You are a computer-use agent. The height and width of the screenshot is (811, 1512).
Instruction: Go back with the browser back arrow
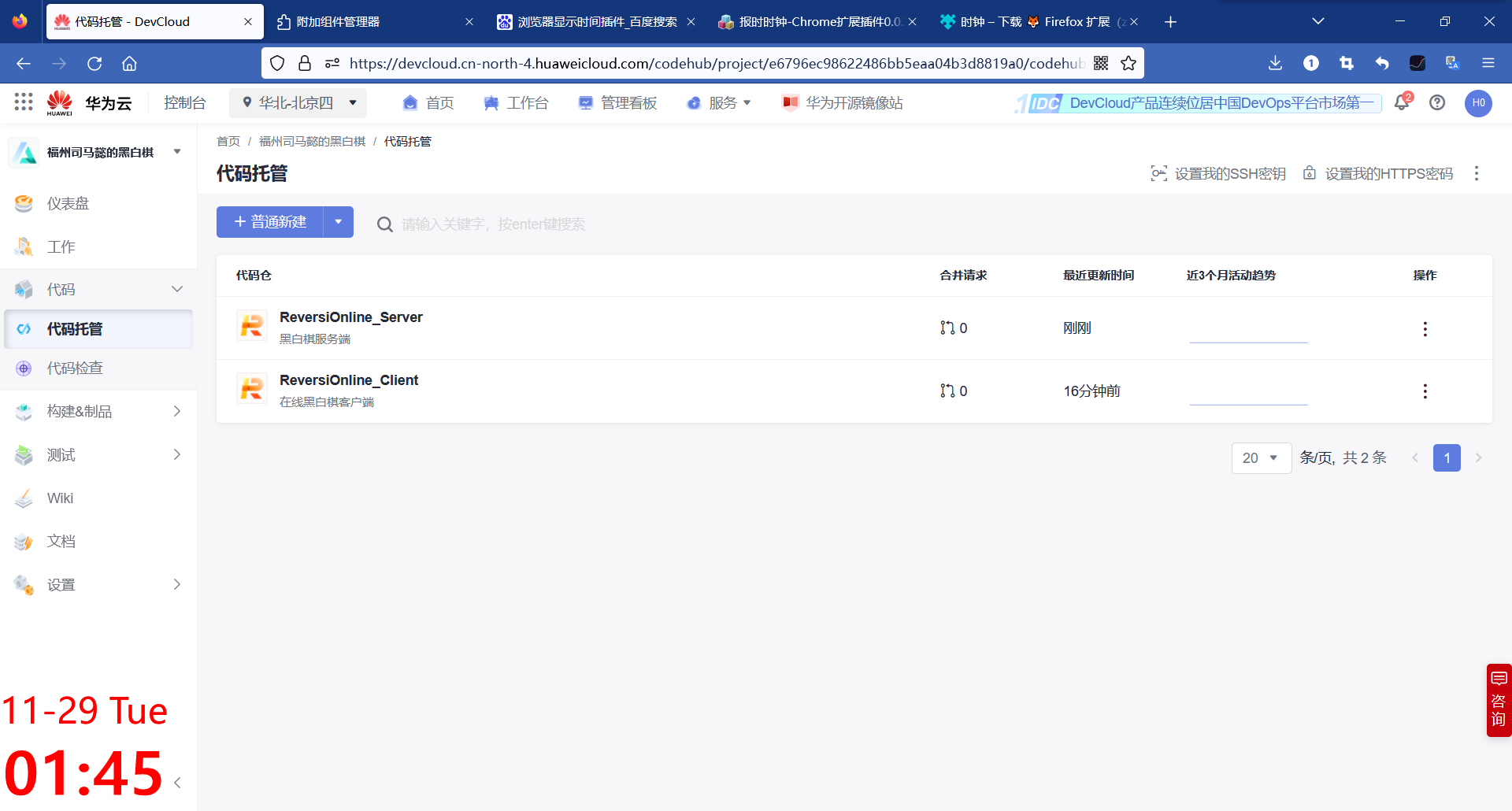[24, 63]
